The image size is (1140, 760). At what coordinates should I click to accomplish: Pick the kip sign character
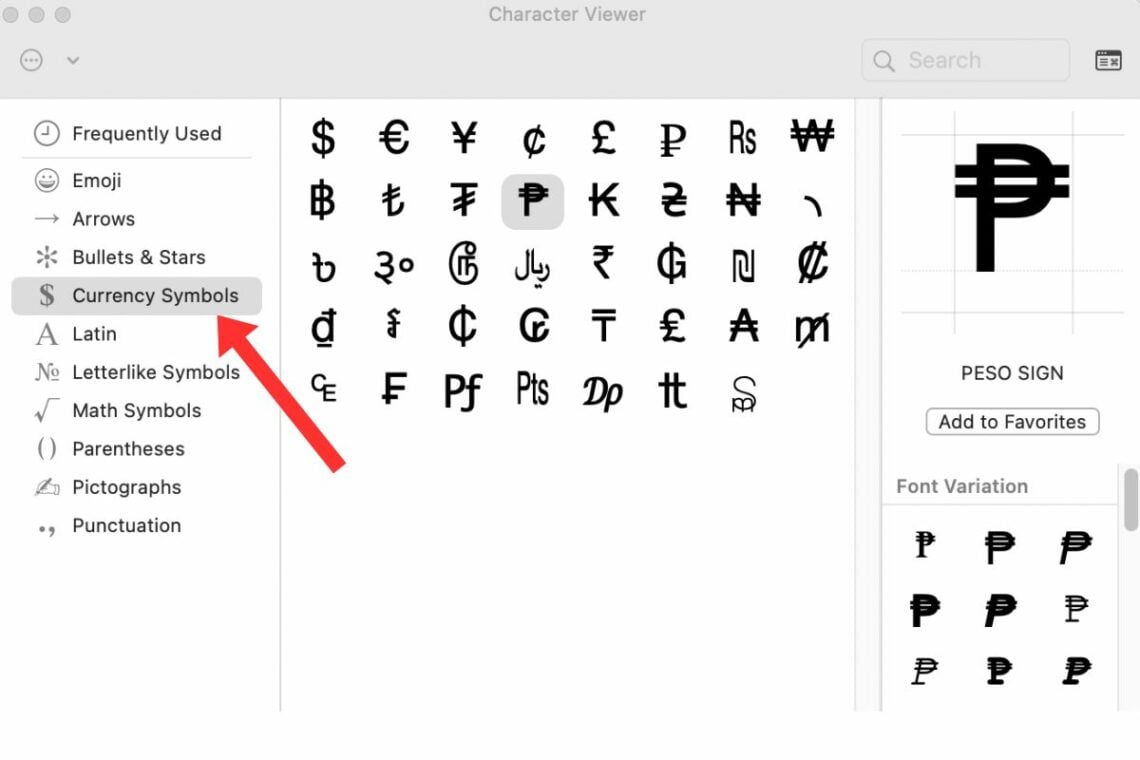603,201
